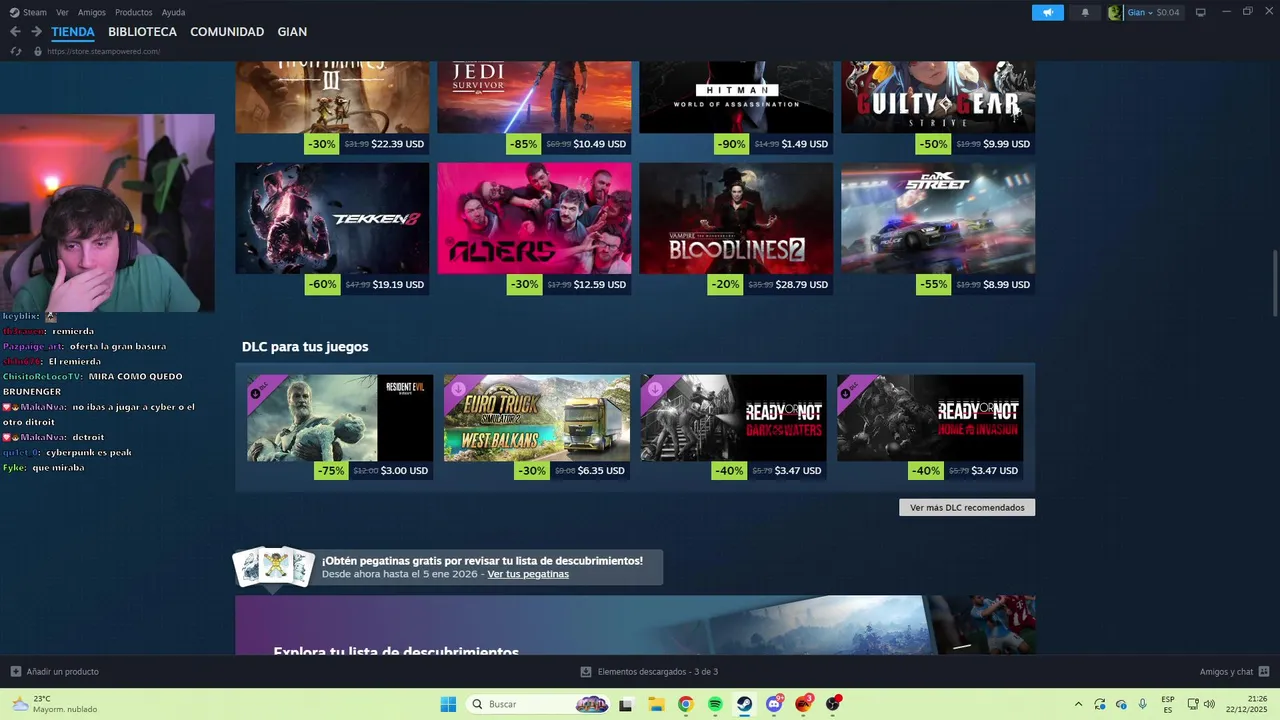
Task: Click the microphone icon in system tray
Action: click(x=1143, y=704)
